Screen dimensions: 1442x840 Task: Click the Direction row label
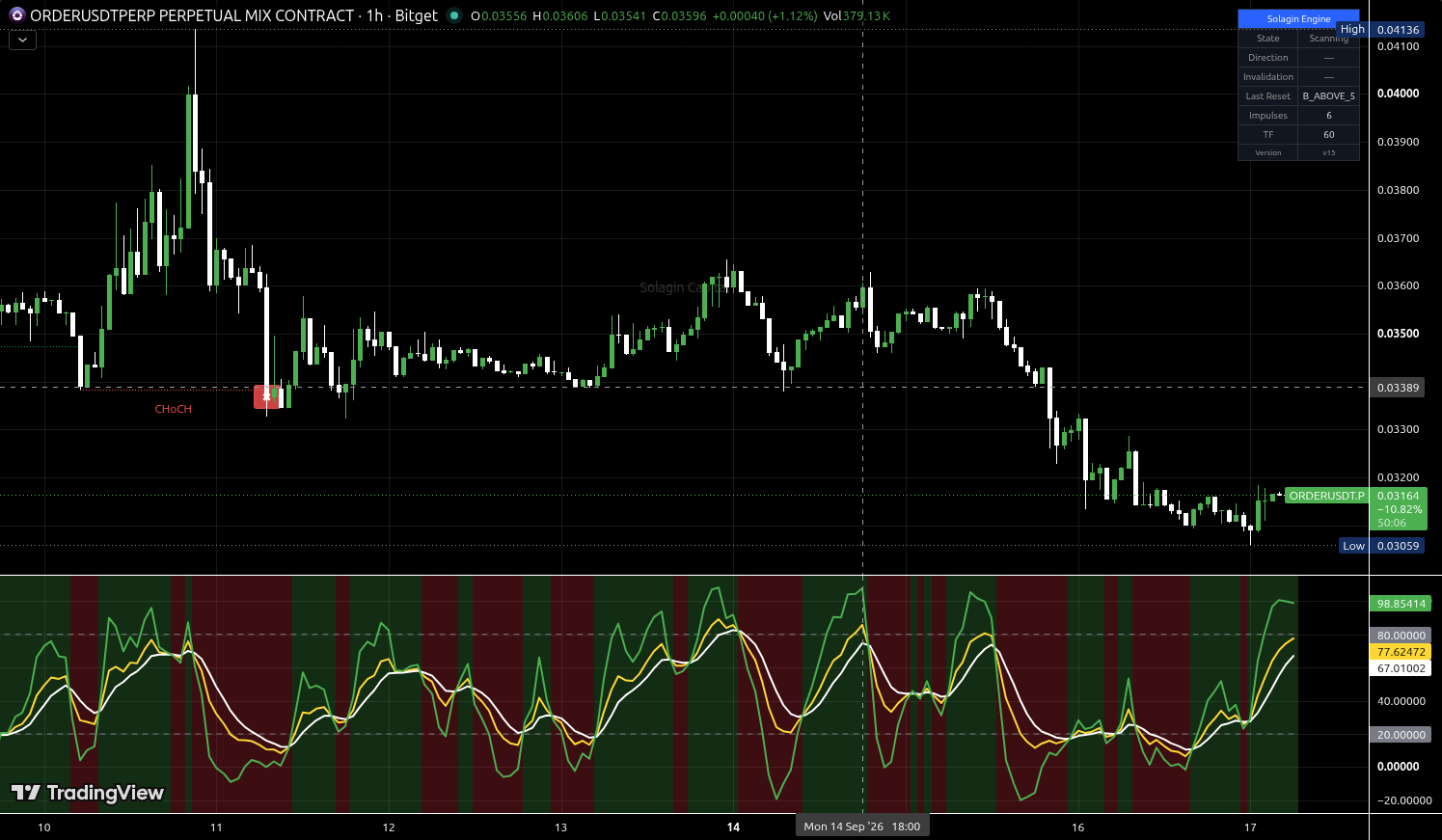[1267, 58]
